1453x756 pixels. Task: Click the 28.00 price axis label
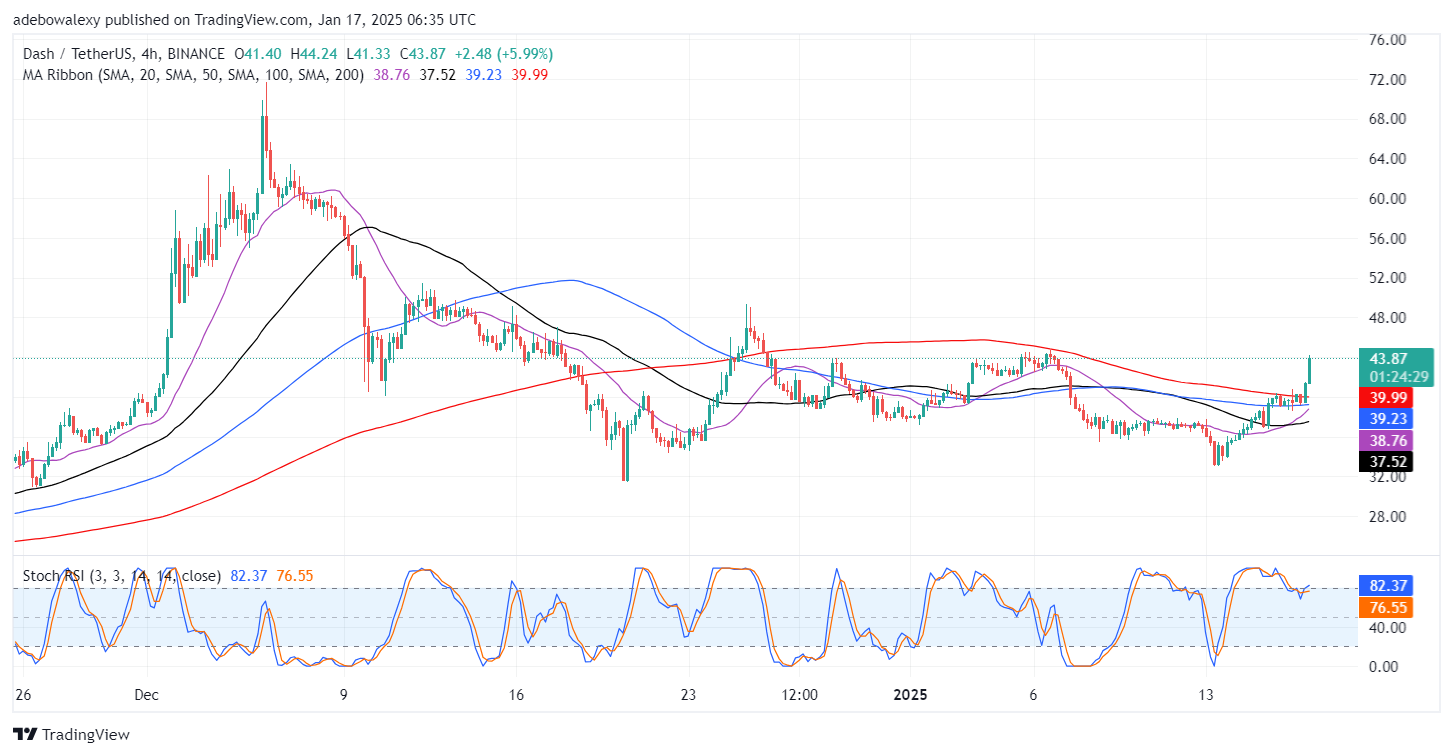1387,517
